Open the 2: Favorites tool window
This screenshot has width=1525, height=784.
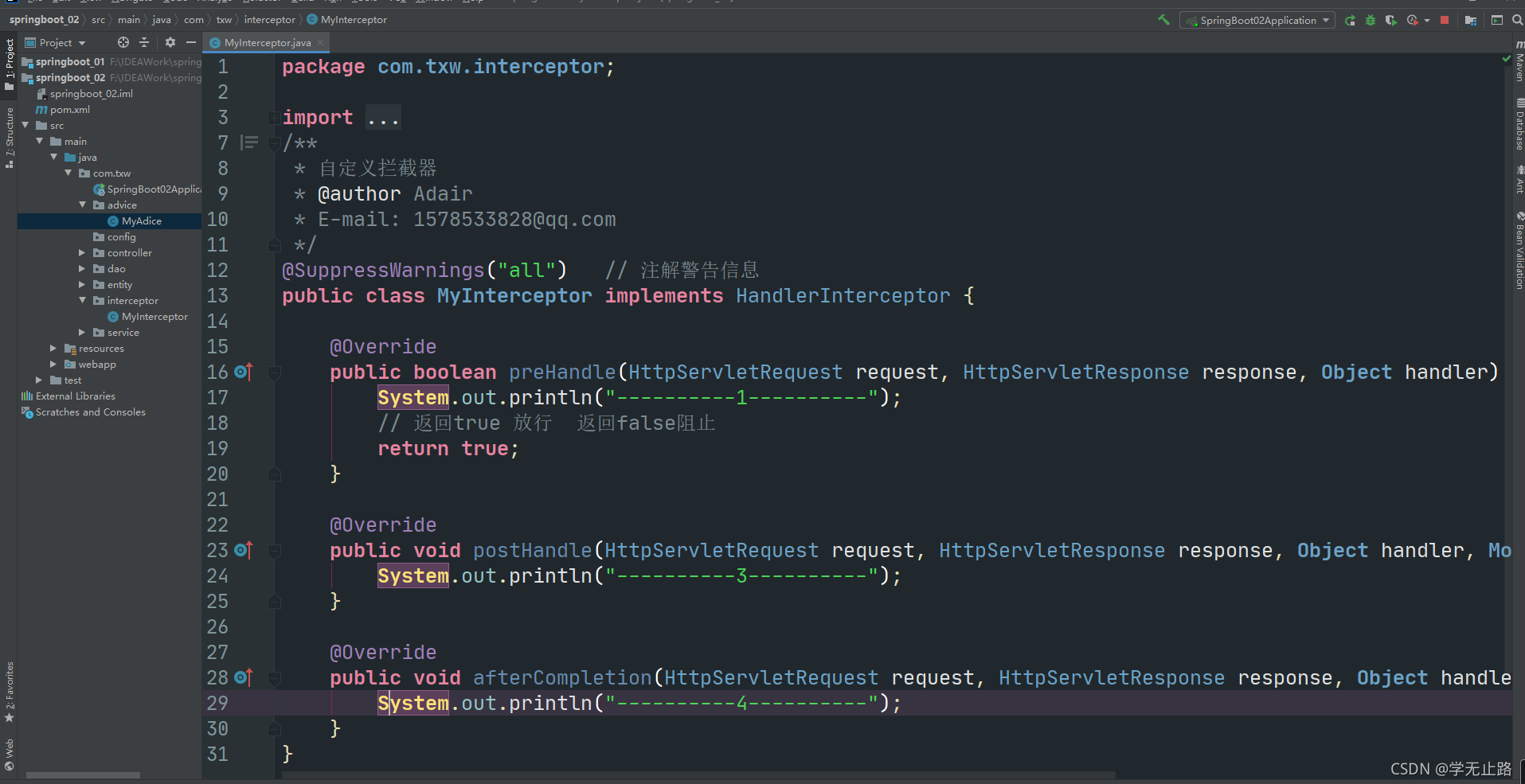coord(9,692)
